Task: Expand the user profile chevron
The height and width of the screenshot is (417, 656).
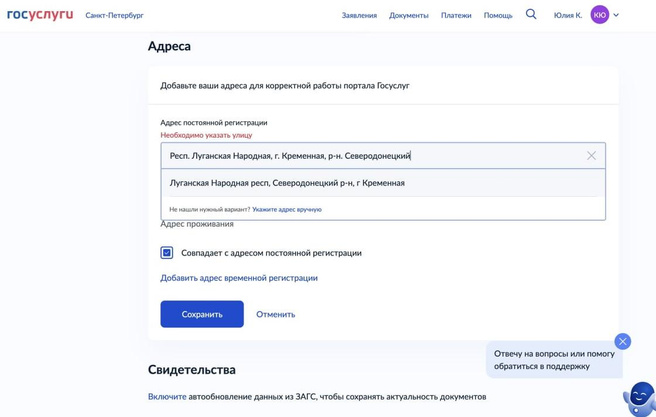Action: click(x=616, y=15)
